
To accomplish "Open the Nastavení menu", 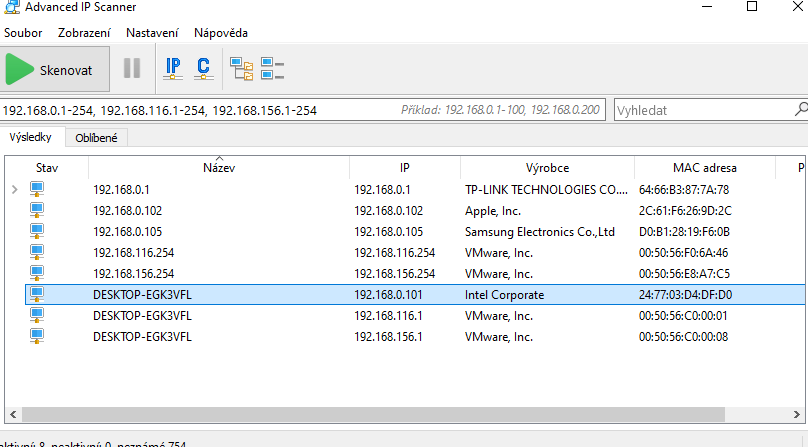I will pyautogui.click(x=152, y=33).
